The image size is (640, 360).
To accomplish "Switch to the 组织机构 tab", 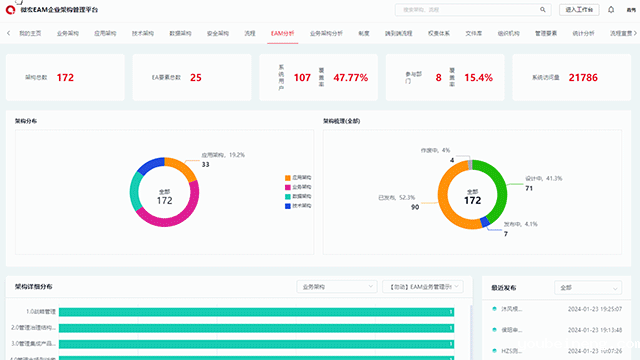I will click(509, 33).
